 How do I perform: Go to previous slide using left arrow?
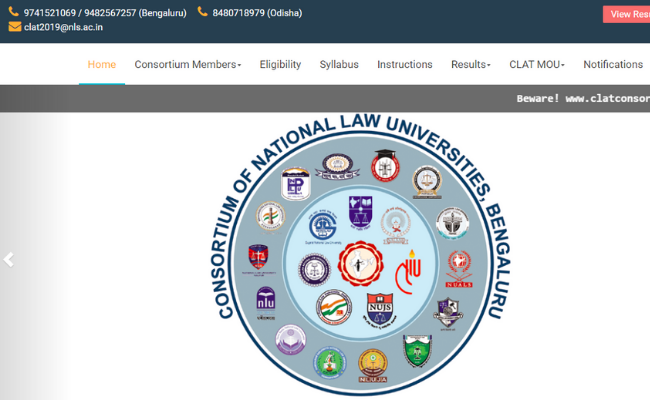(9, 260)
